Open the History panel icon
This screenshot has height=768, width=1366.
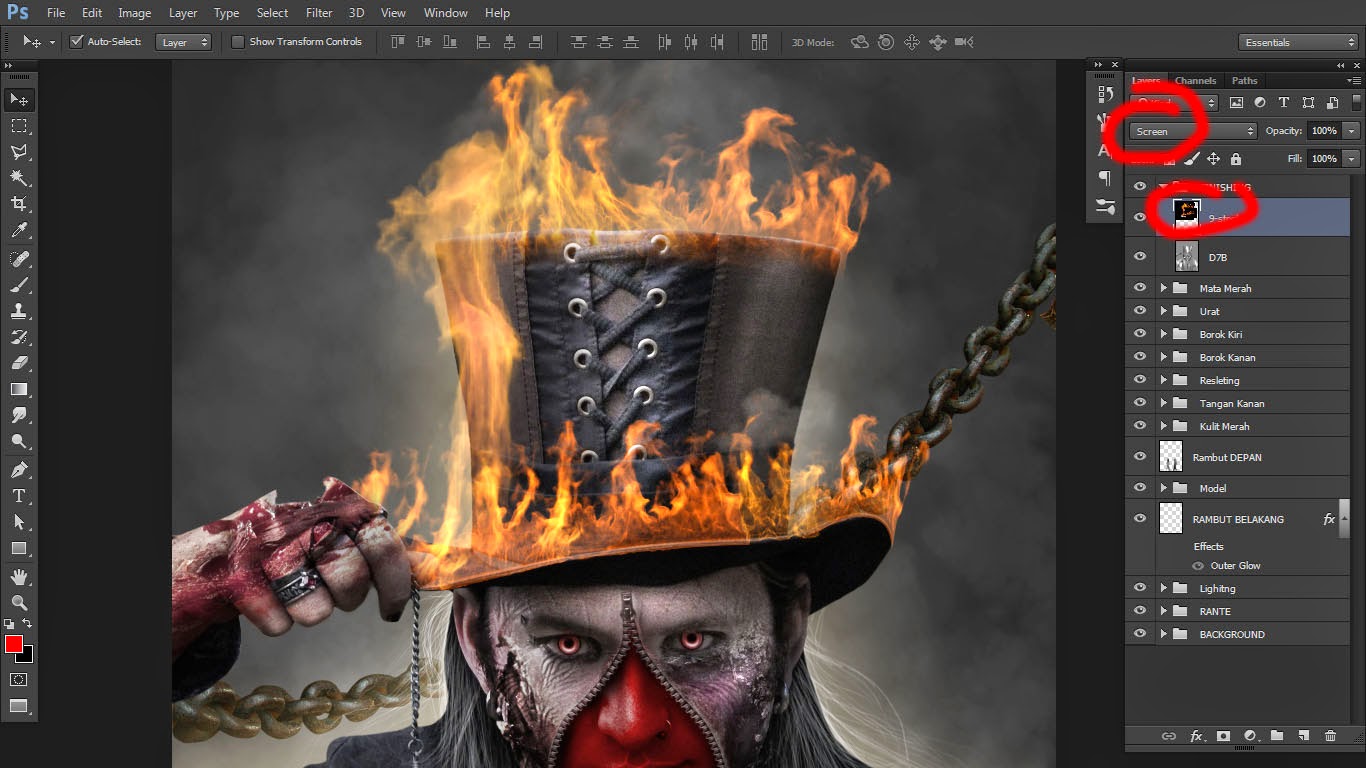coord(1105,94)
